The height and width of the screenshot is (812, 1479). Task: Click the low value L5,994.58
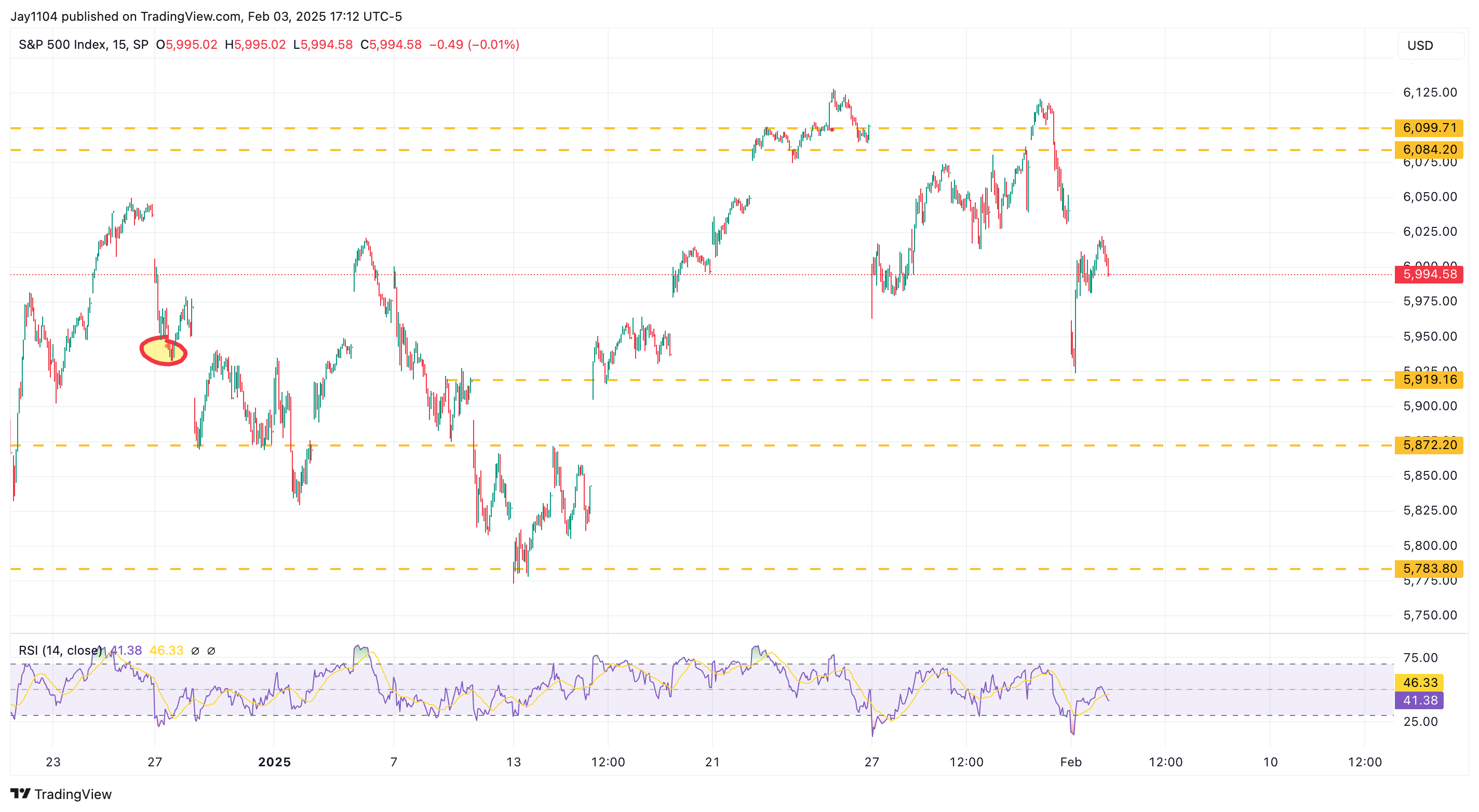[322, 45]
